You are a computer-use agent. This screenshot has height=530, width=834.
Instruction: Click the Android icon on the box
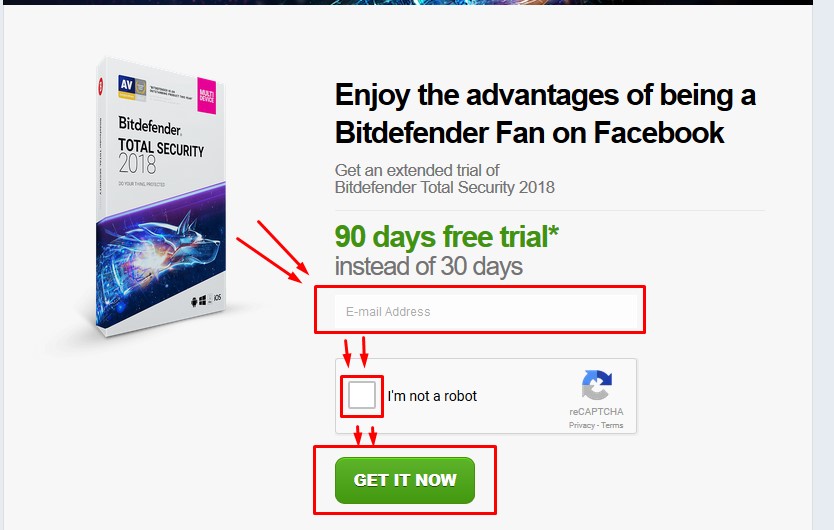click(x=194, y=302)
